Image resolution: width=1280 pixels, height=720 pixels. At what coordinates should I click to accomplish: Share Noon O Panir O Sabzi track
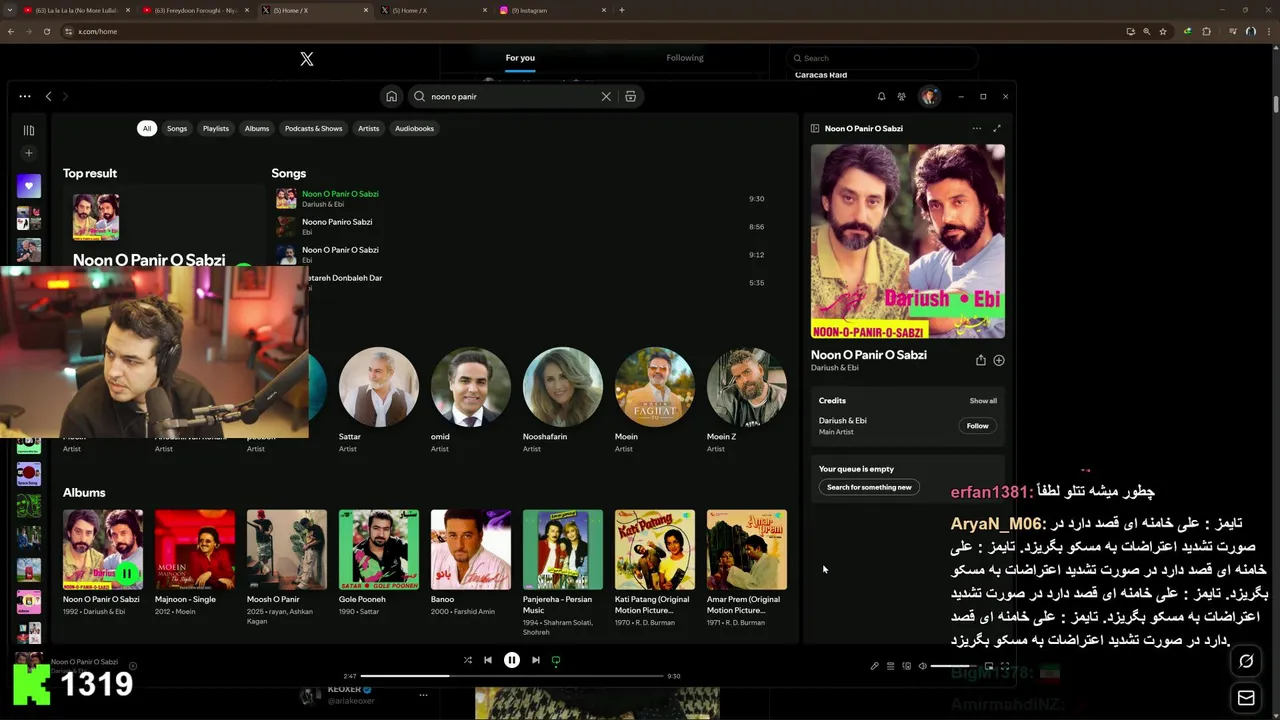(981, 360)
